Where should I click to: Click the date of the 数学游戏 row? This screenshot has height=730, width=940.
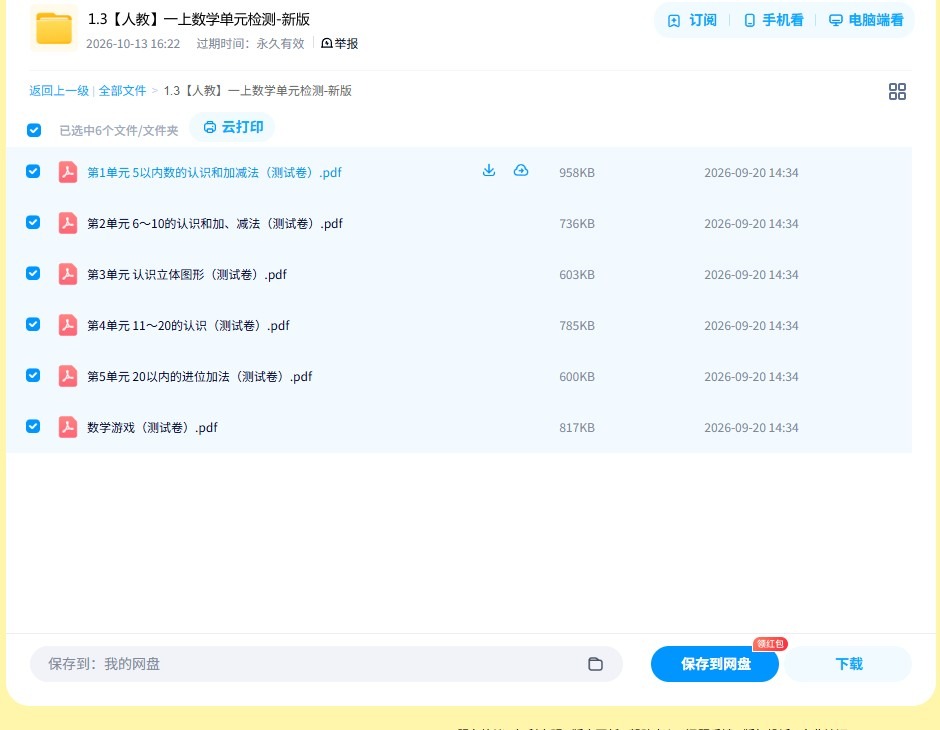[751, 427]
